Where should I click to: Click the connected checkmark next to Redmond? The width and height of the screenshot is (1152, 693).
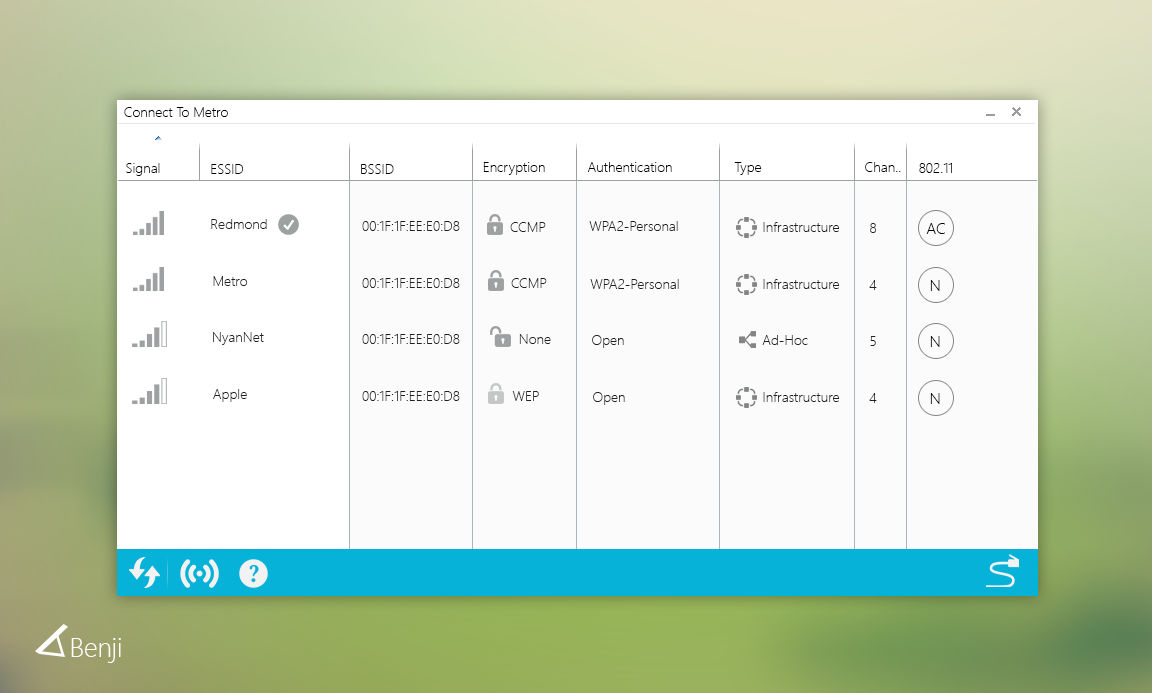(x=289, y=224)
